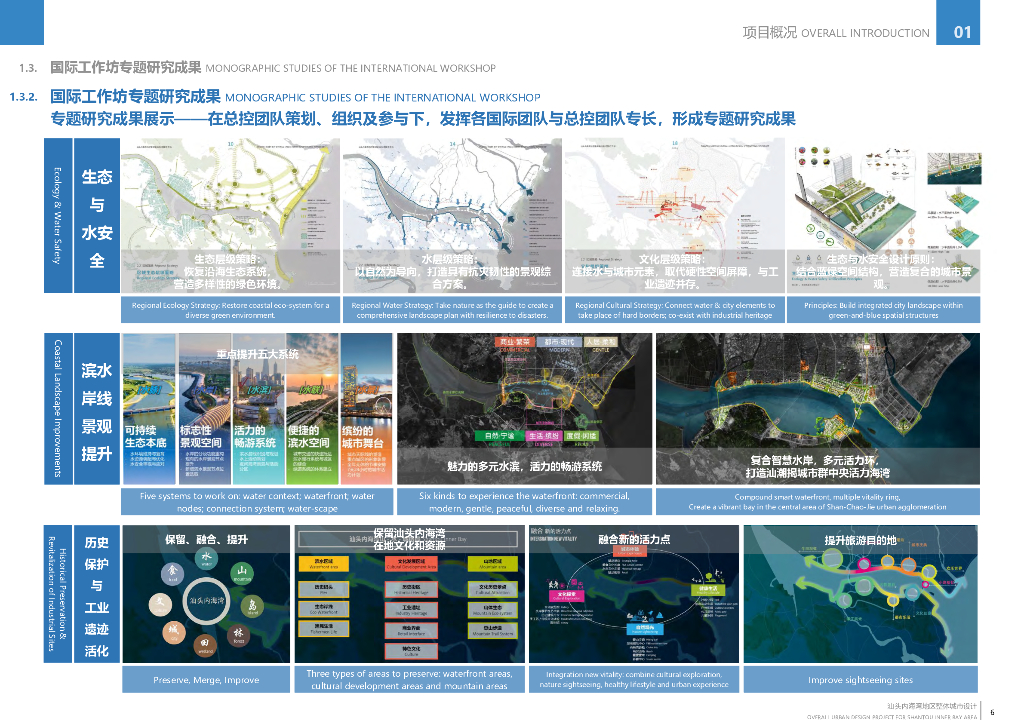Select the 滨水岸线景观提升 side label

pos(97,409)
